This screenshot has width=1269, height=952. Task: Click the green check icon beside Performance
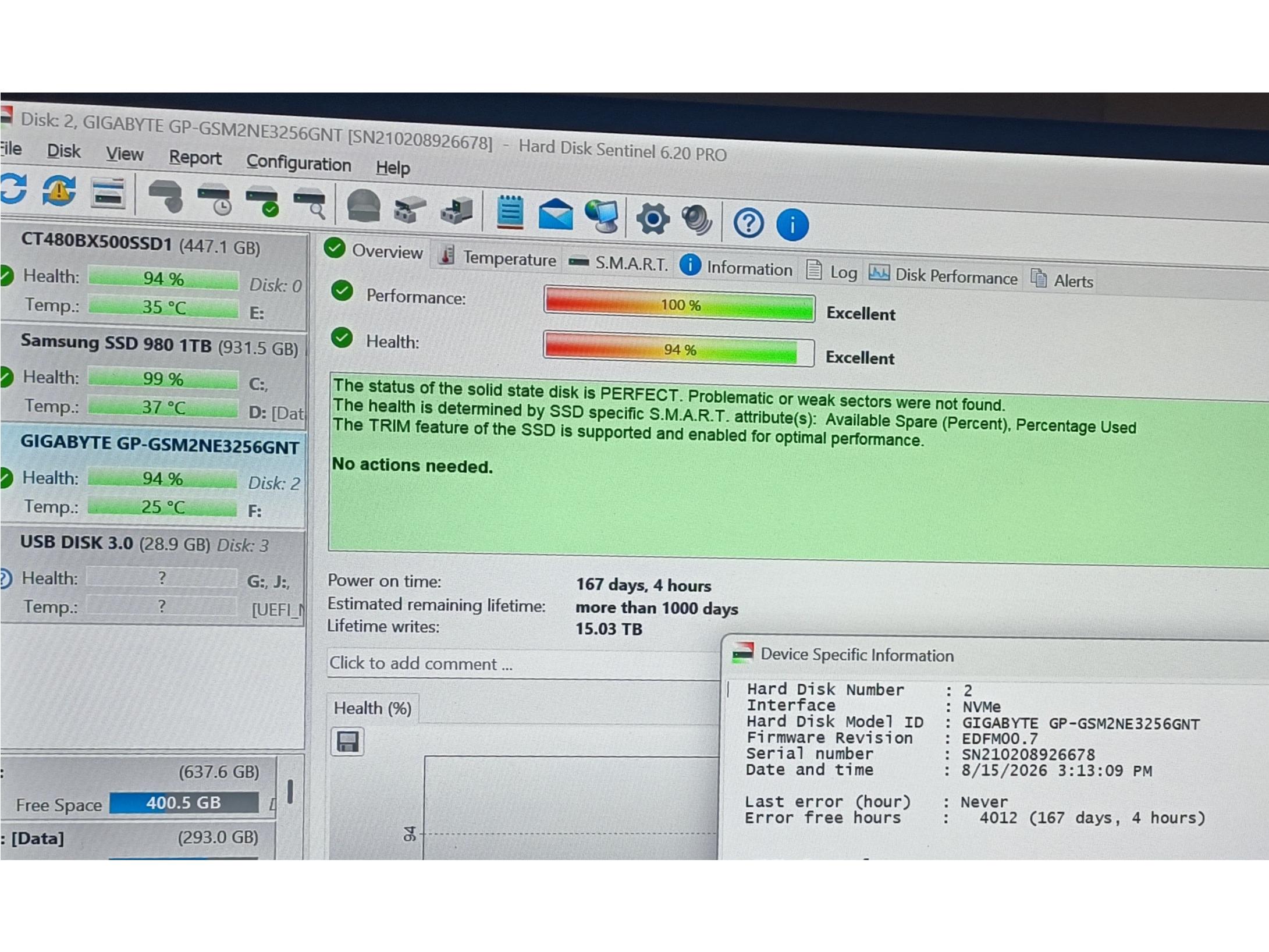coord(342,290)
